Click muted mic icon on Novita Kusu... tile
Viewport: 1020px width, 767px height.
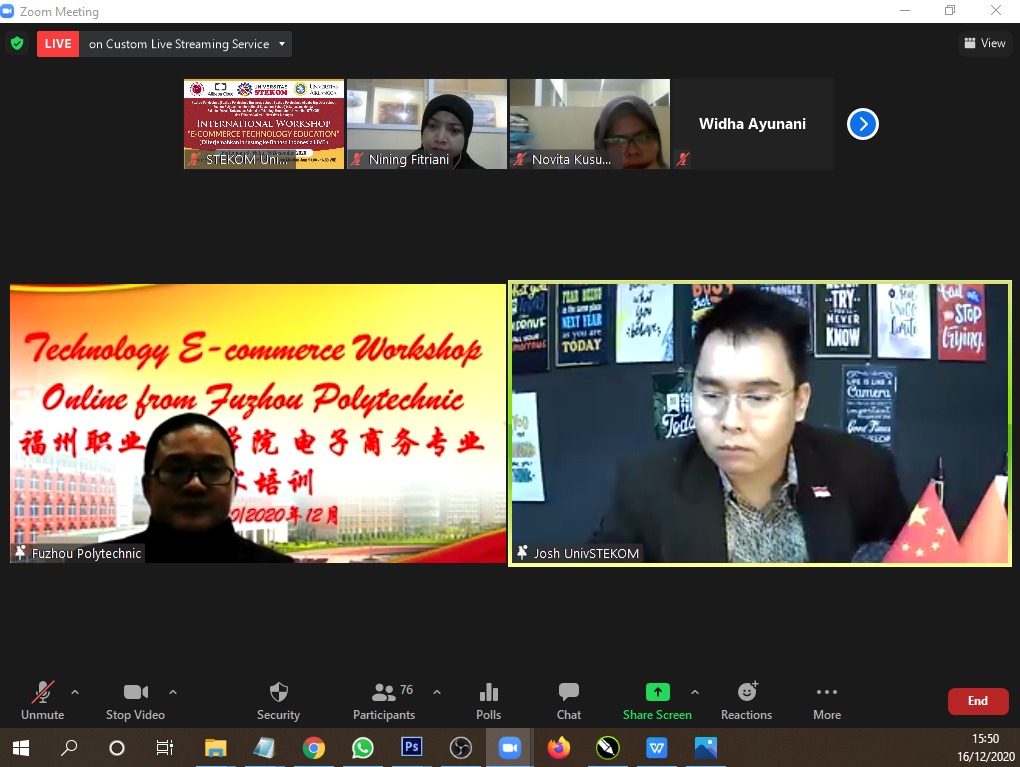(519, 159)
